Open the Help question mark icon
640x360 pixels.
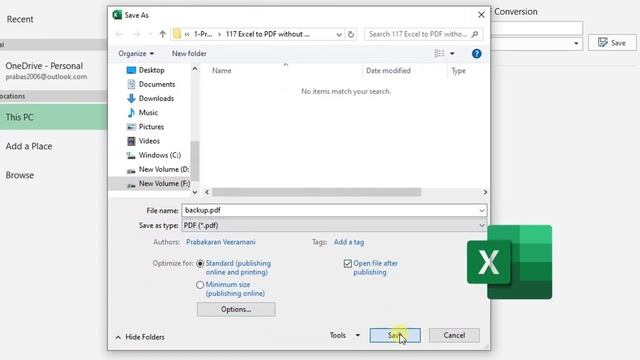pos(476,53)
